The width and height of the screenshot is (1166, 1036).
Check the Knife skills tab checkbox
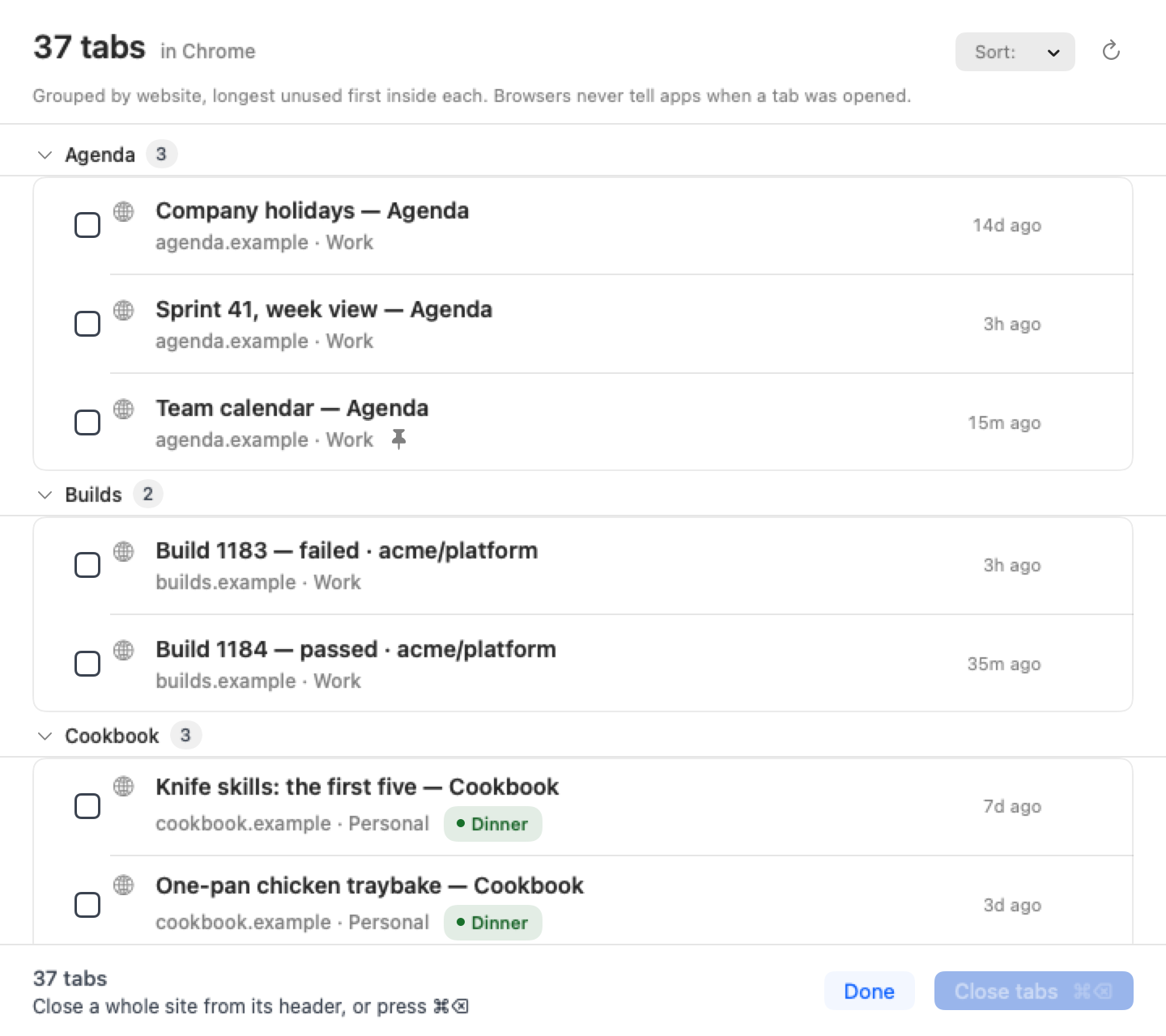pyautogui.click(x=87, y=806)
